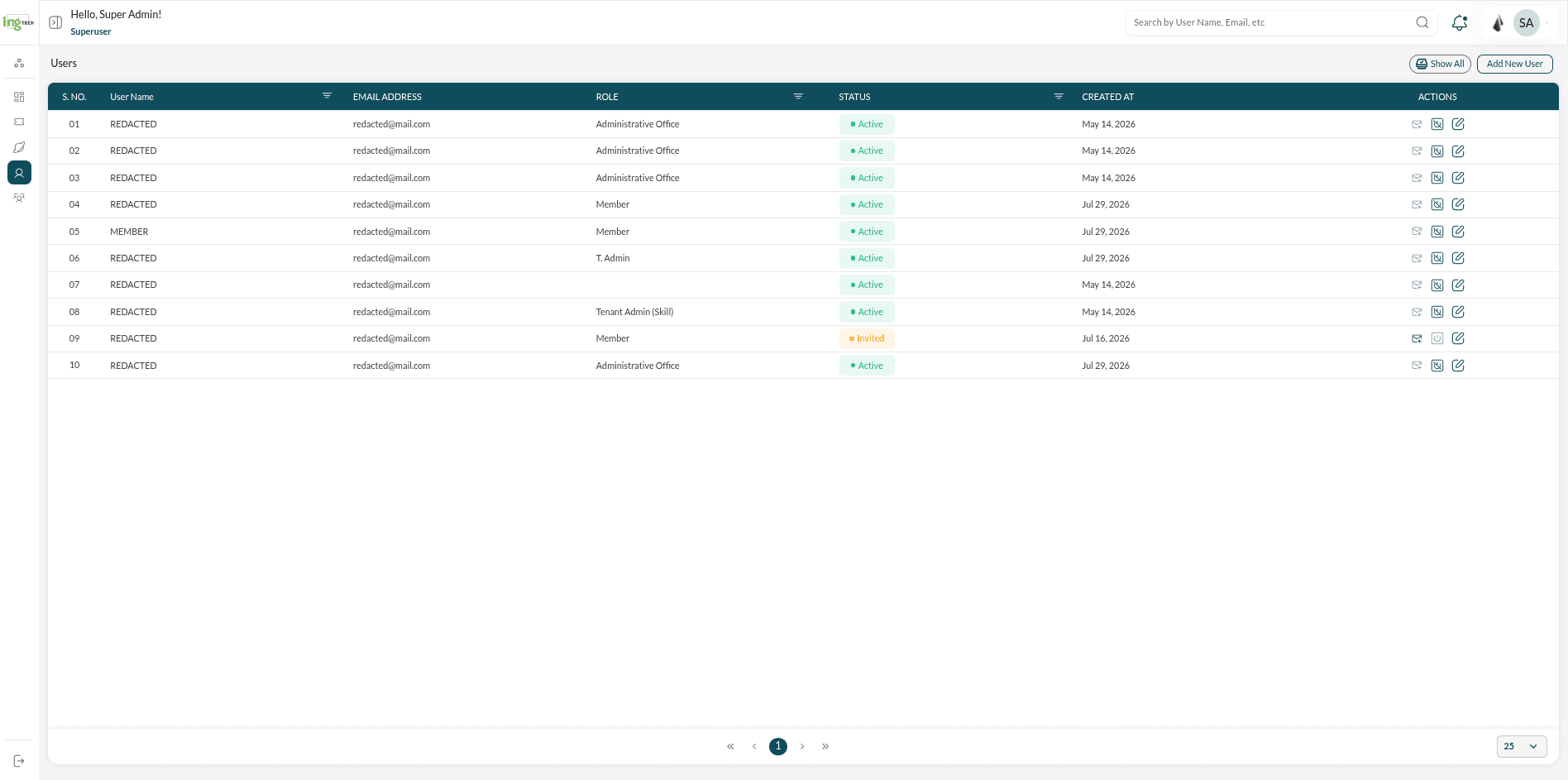Jump to the first page

click(730, 746)
